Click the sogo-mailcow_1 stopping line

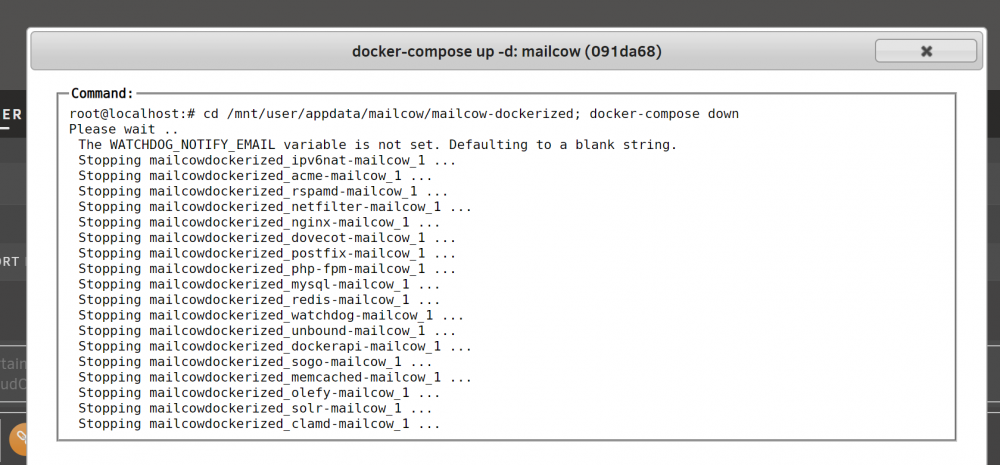pos(255,362)
